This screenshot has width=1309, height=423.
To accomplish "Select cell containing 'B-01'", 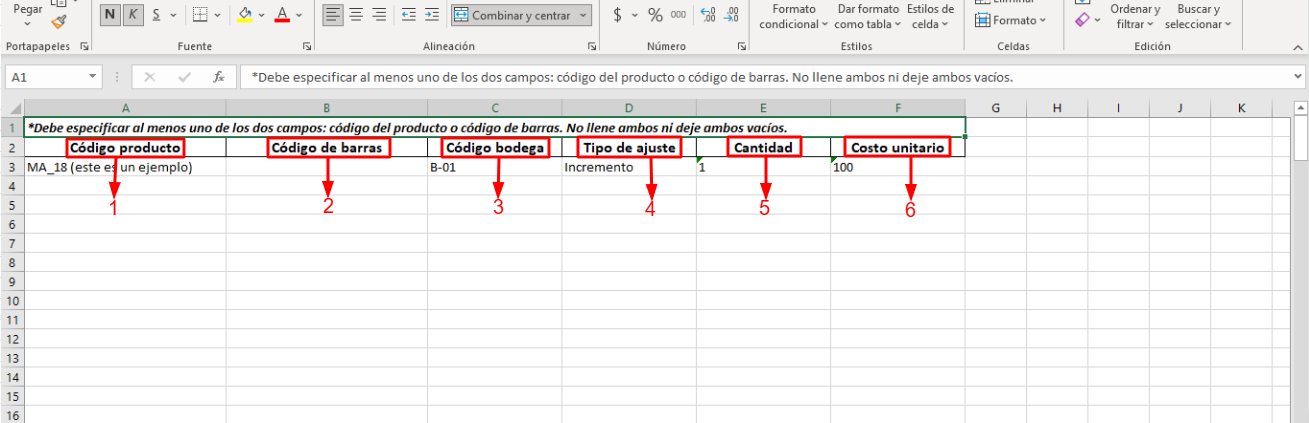I will [495, 167].
